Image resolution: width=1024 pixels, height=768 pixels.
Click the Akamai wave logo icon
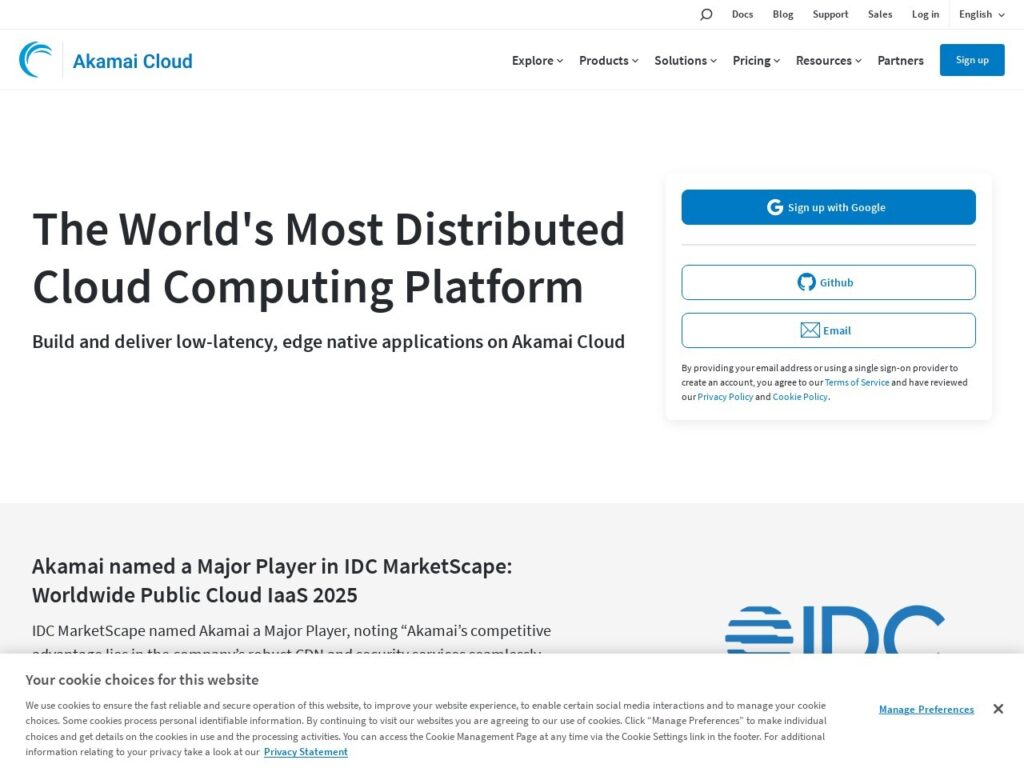pyautogui.click(x=36, y=60)
